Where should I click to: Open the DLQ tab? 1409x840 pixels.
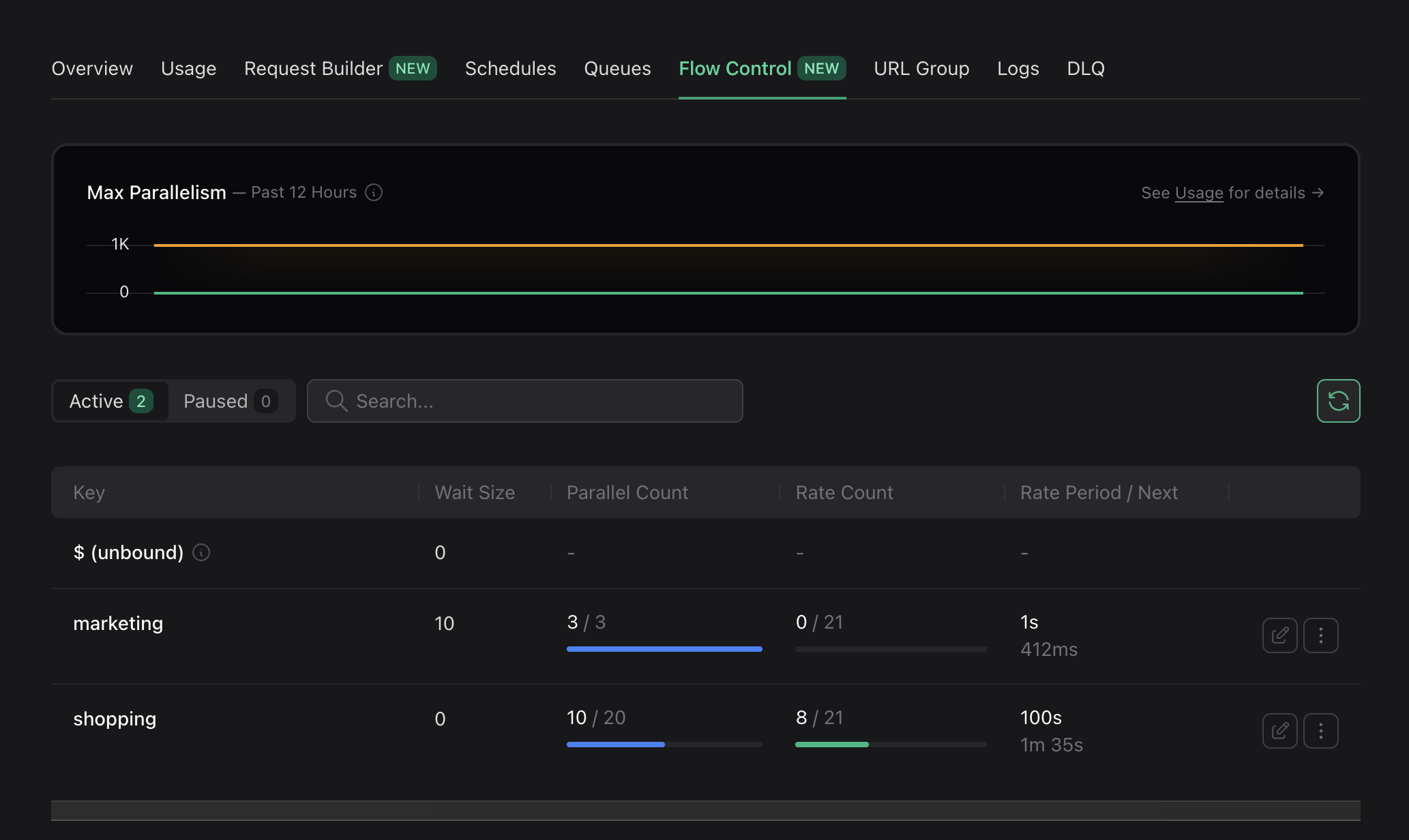pos(1085,68)
